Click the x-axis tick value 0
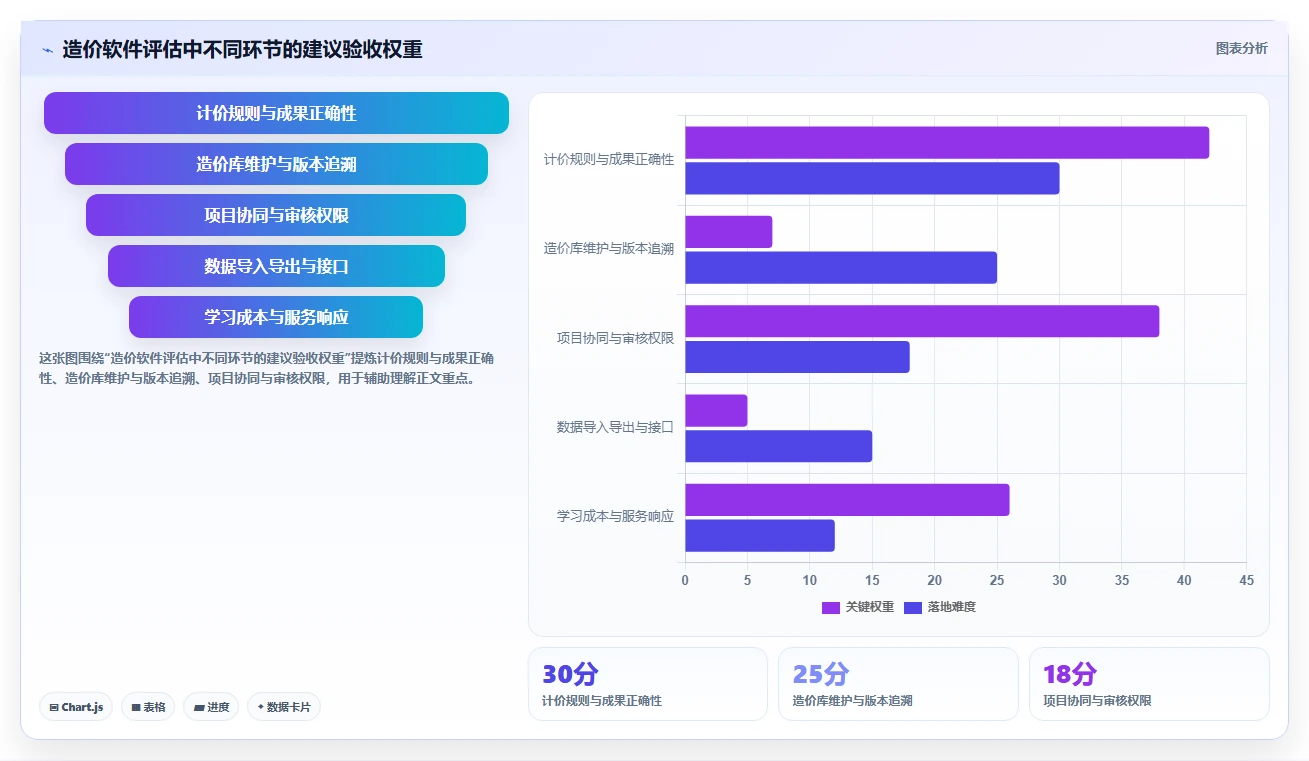This screenshot has width=1309, height=761. 685,580
